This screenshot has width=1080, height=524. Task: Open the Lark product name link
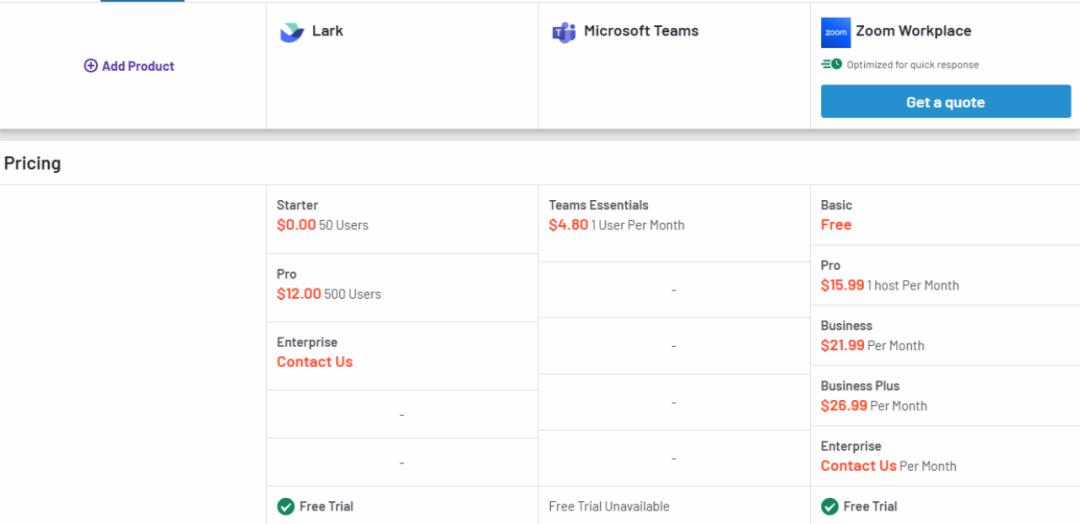point(327,31)
